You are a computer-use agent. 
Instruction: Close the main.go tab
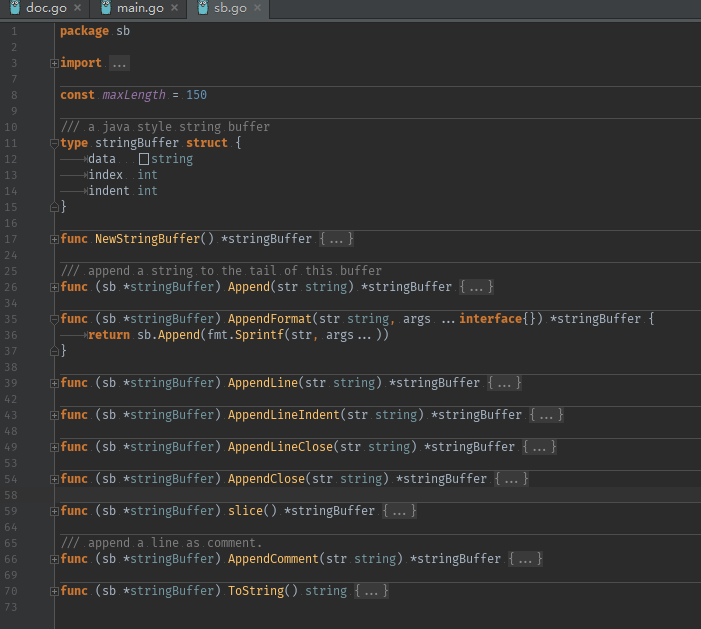(x=174, y=8)
